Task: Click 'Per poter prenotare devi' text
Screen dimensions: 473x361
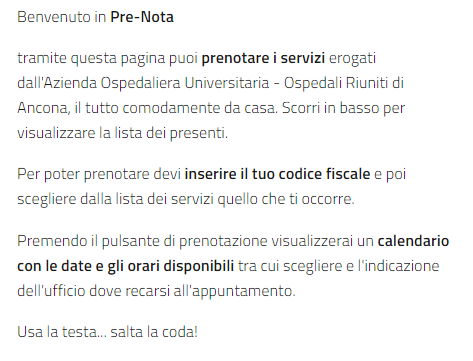Action: [x=99, y=174]
